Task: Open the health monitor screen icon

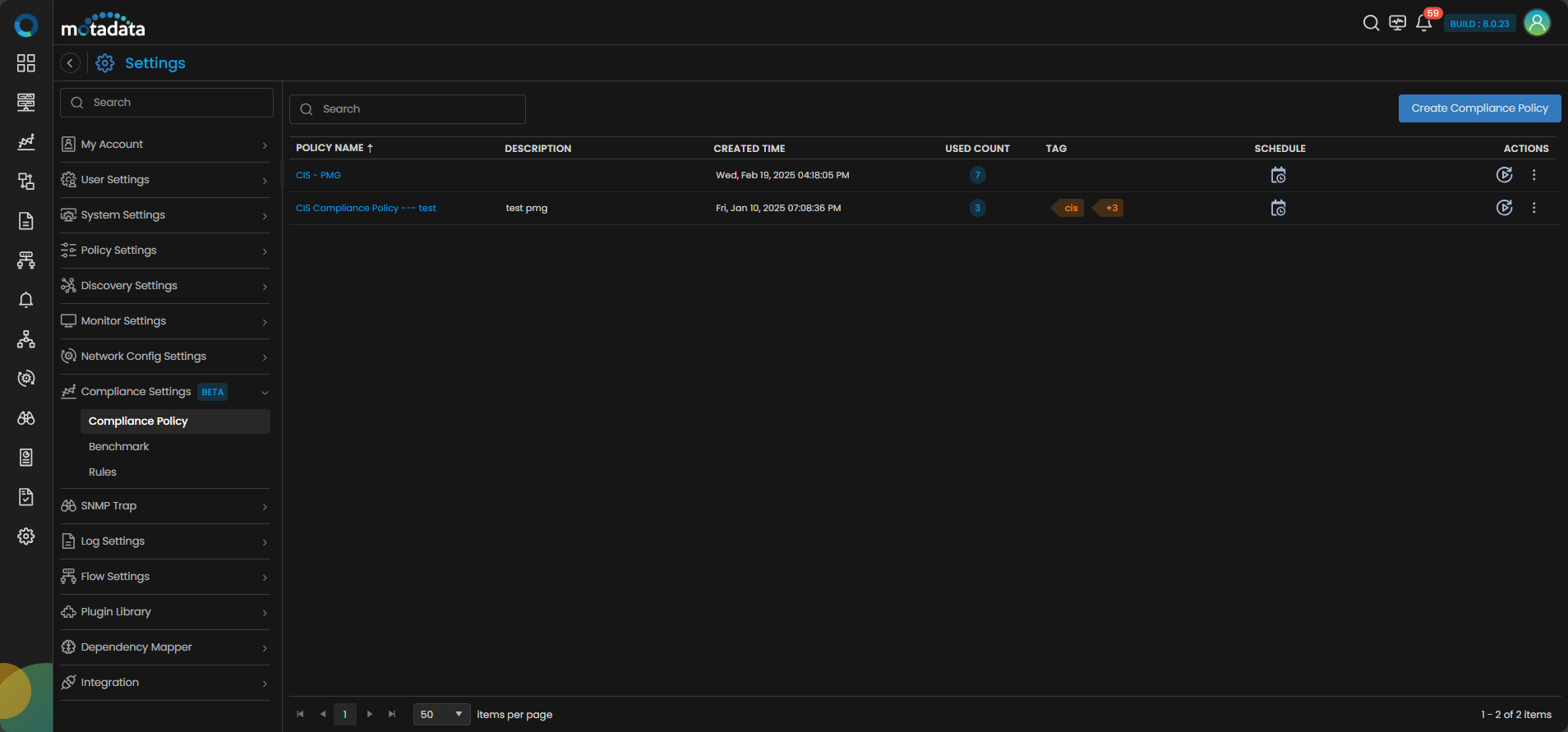Action: point(1397,23)
